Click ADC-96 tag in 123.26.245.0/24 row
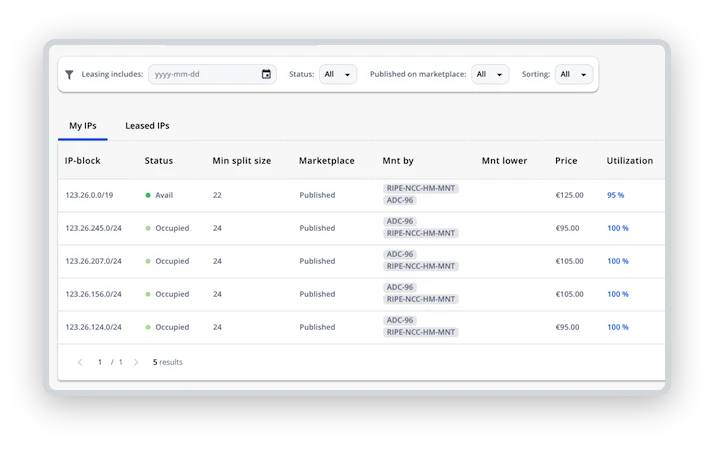Image resolution: width=714 pixels, height=450 pixels. (x=400, y=221)
